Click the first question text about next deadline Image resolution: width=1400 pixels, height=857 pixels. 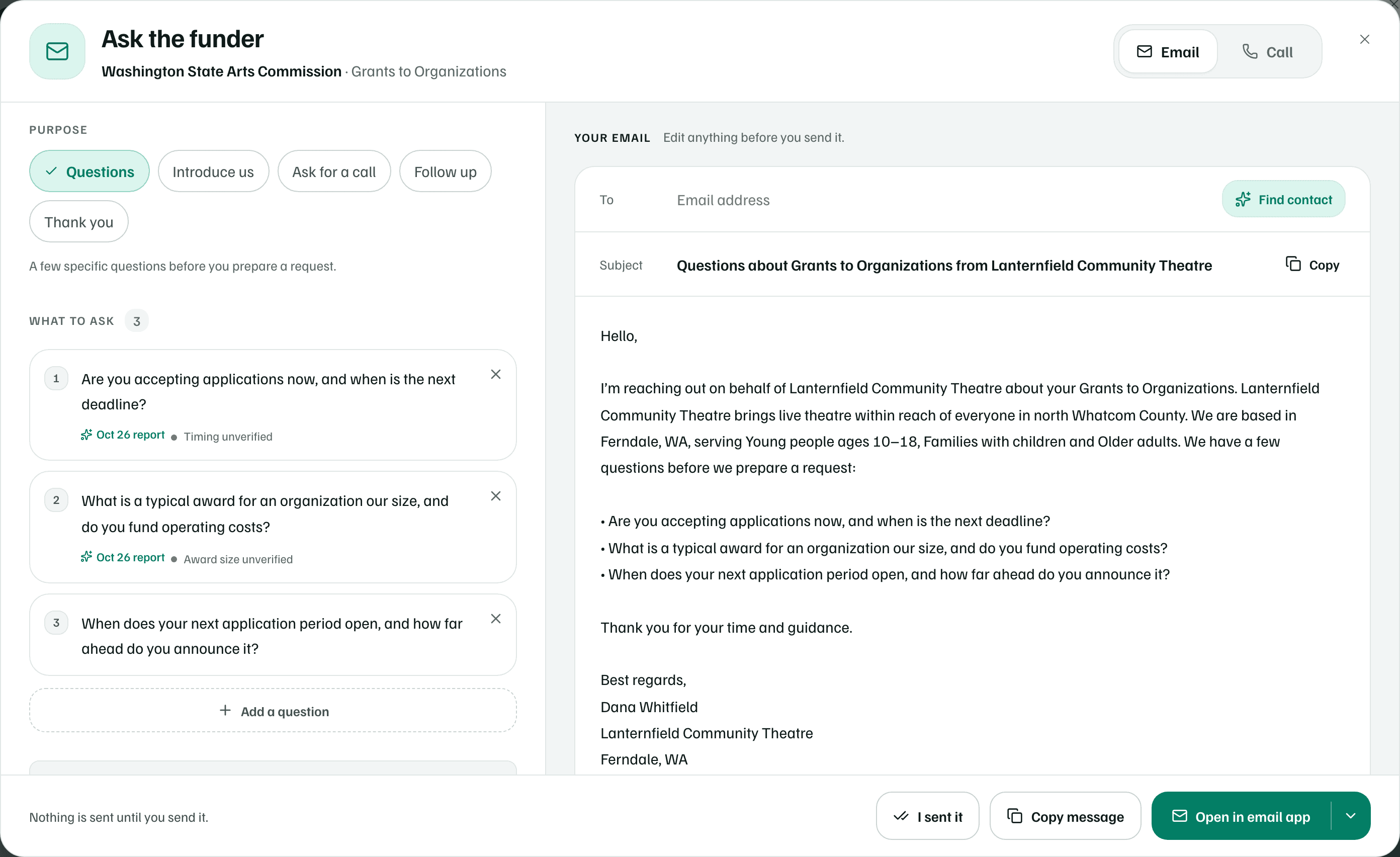tap(268, 392)
